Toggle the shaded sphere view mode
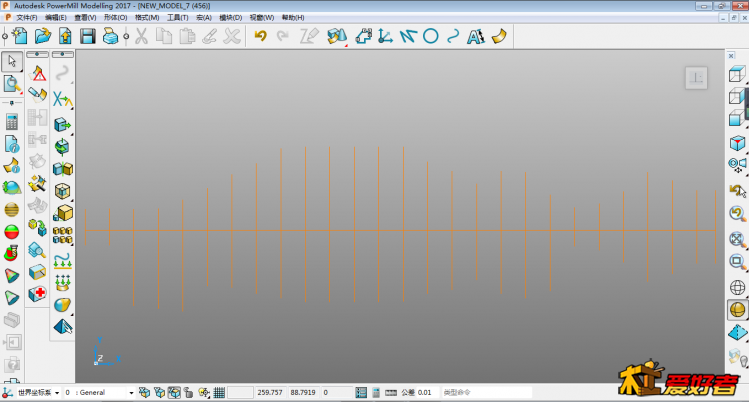The image size is (749, 402). (737, 310)
